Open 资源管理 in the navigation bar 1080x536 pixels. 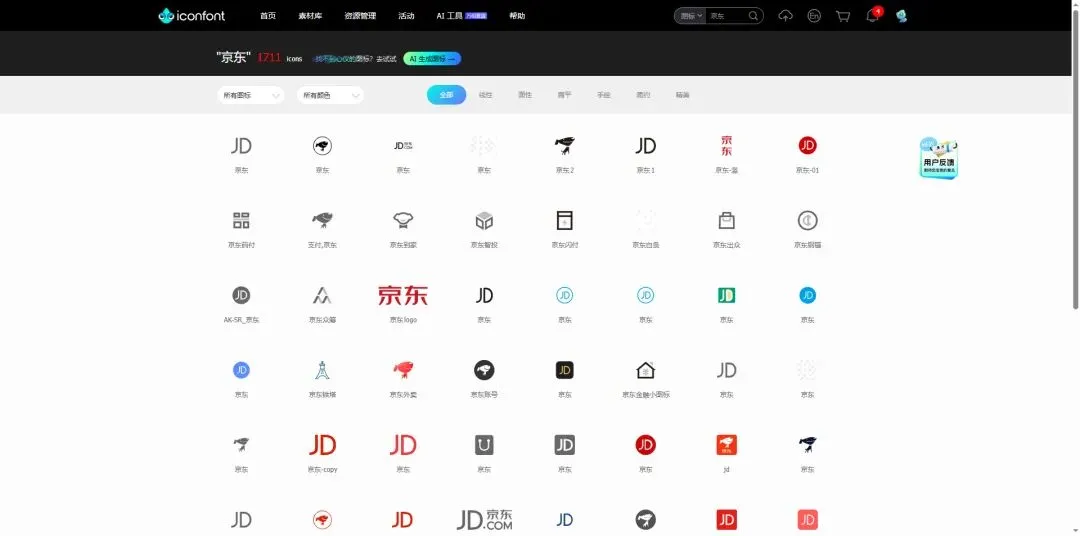360,15
